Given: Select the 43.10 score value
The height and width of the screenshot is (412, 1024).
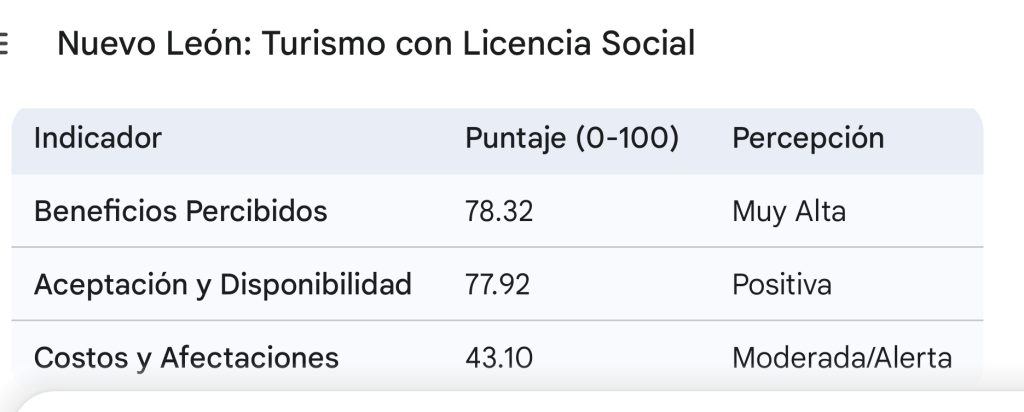Looking at the screenshot, I should tap(495, 358).
